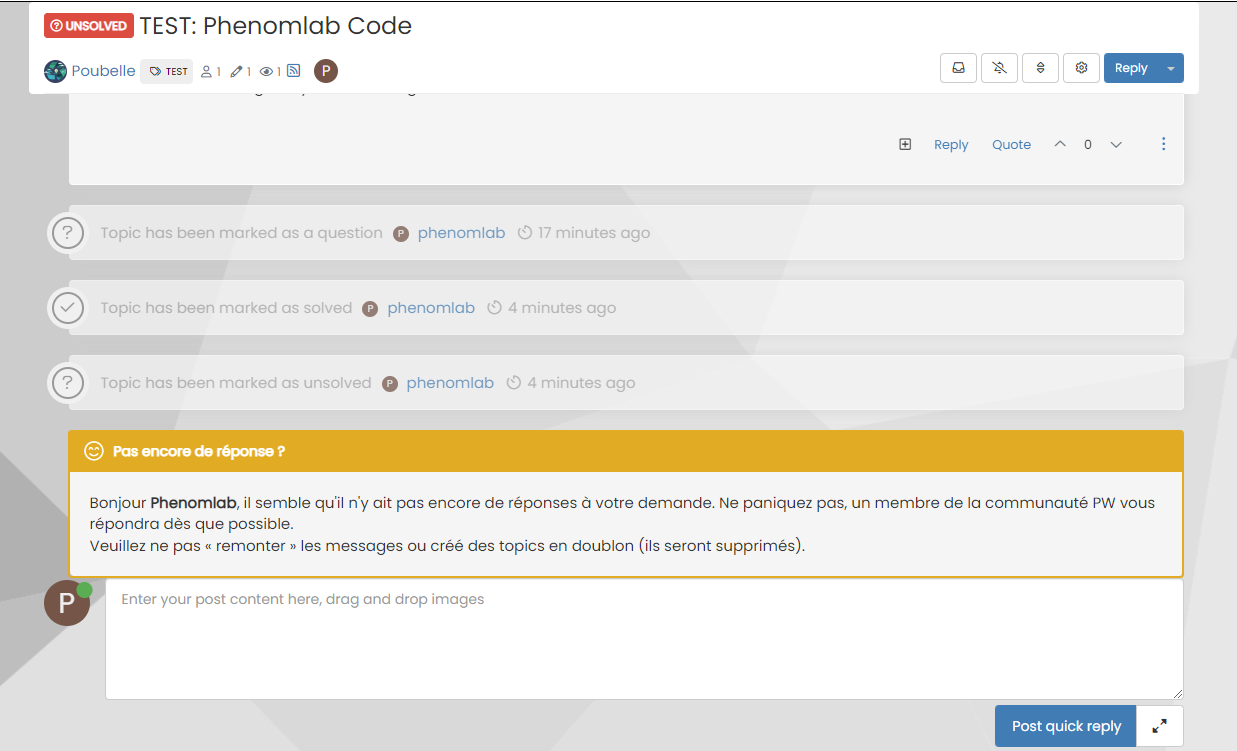Click phenomlab link in marked as solved event

pyautogui.click(x=431, y=308)
